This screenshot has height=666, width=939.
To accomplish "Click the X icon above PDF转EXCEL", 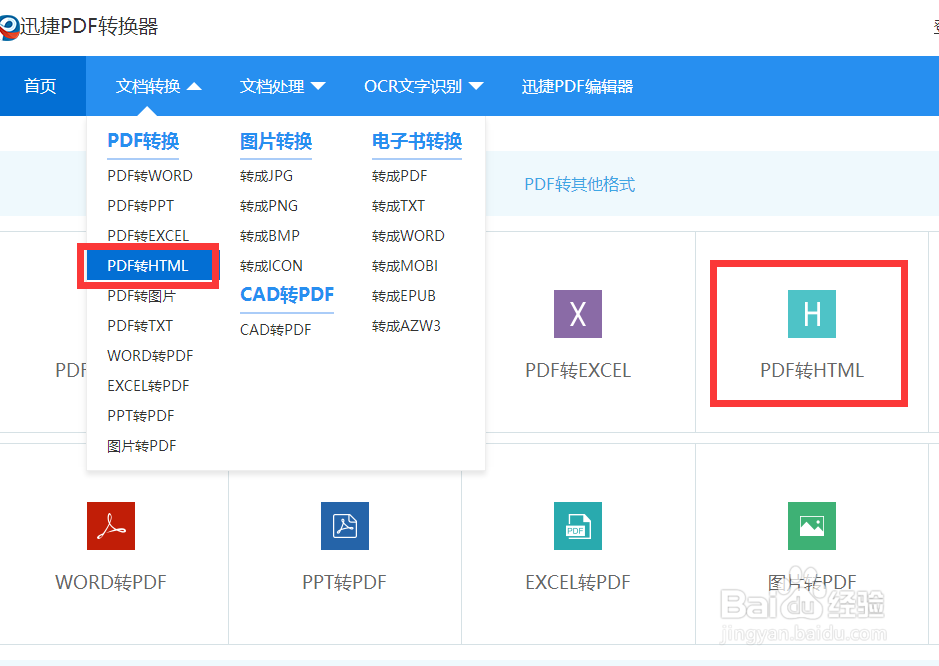I will click(578, 313).
